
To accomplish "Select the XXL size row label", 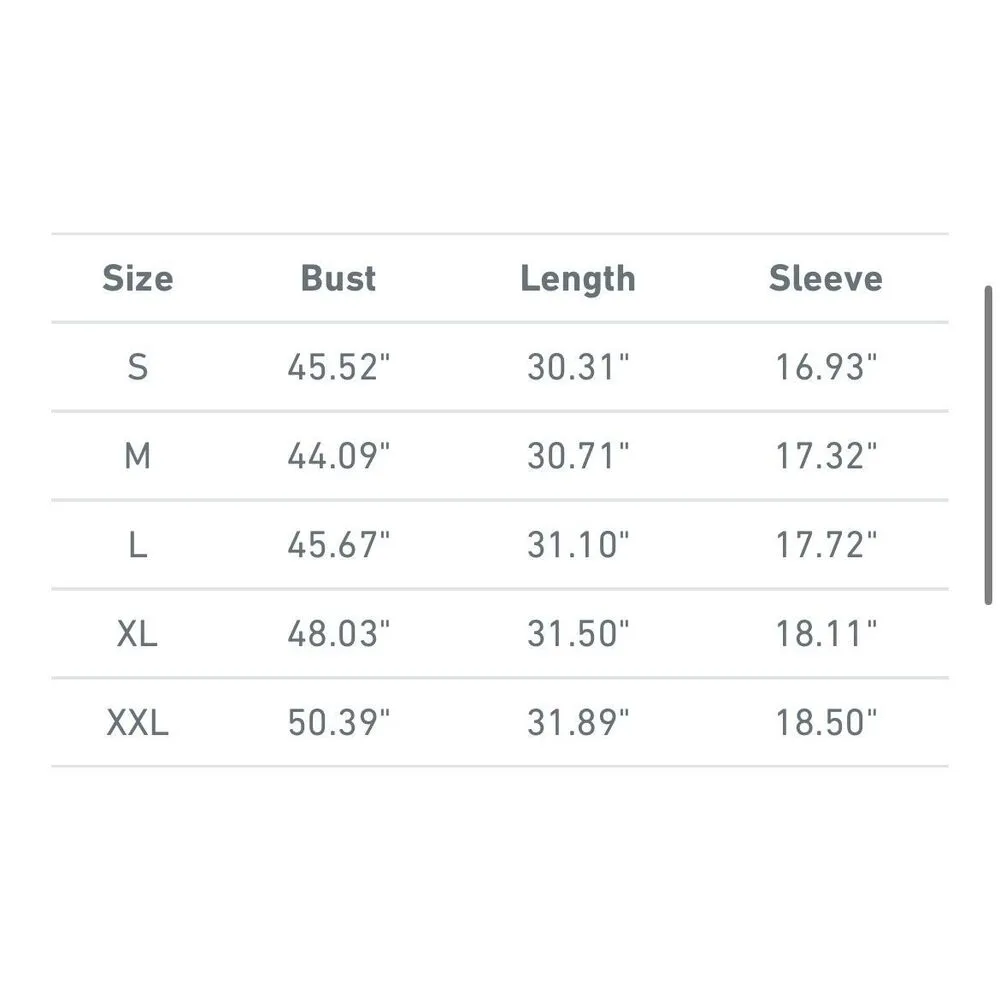I will pos(138,722).
